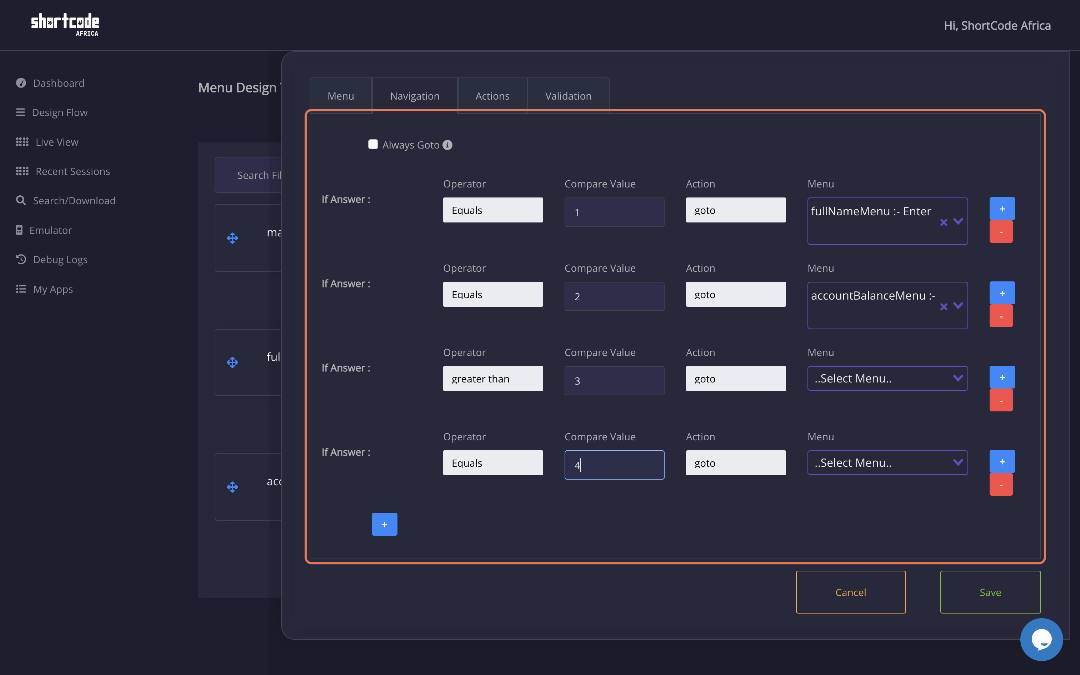Open the My Apps sidebar item
The image size is (1080, 675).
point(44,289)
